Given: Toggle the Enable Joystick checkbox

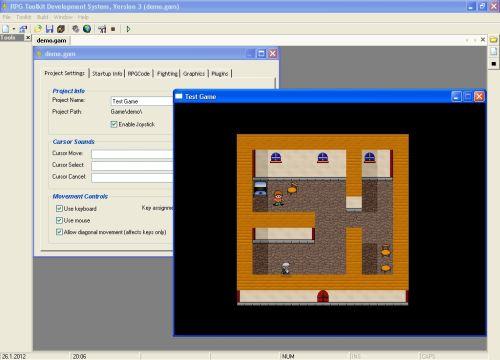Looking at the screenshot, I should pos(114,124).
